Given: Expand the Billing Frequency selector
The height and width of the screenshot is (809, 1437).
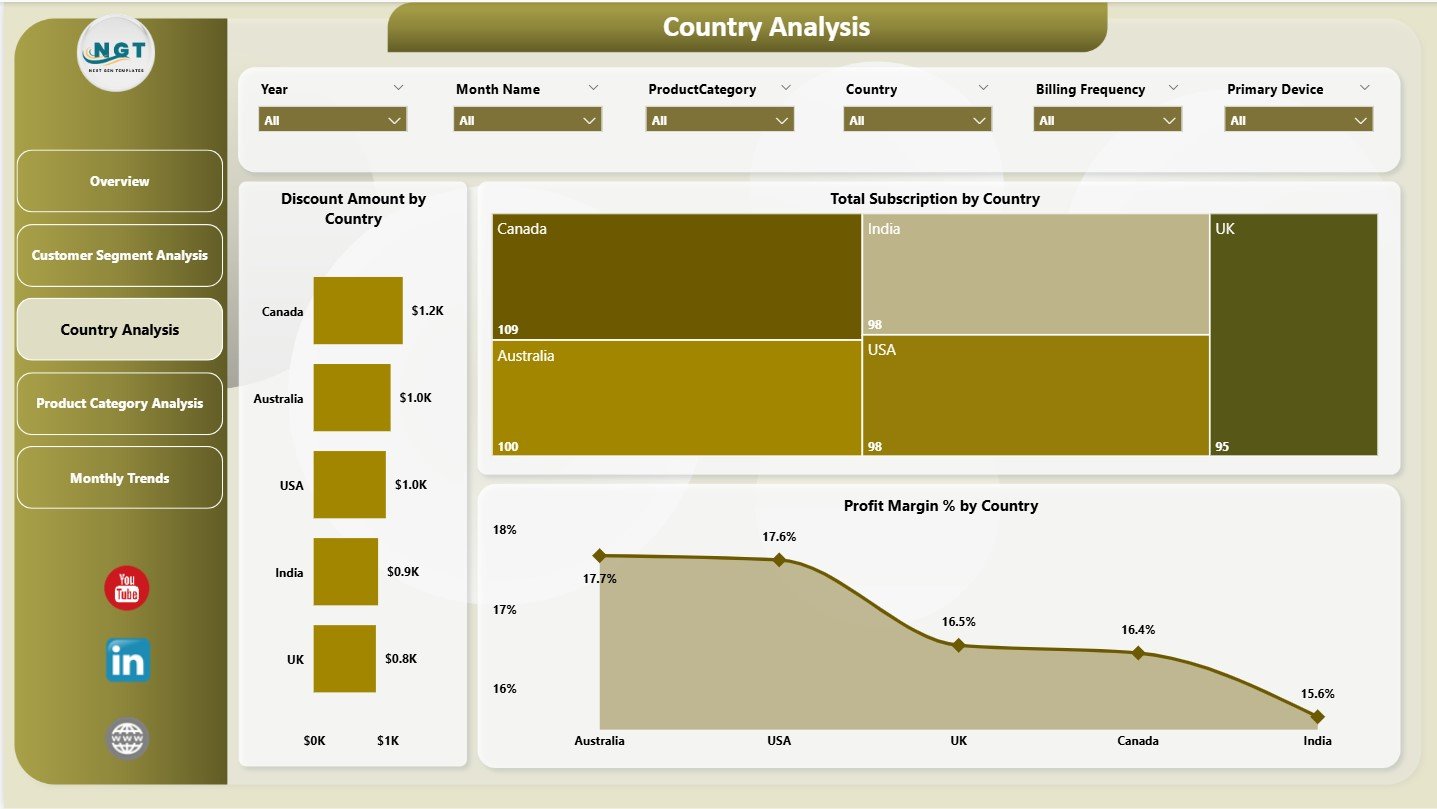Looking at the screenshot, I should (1107, 119).
